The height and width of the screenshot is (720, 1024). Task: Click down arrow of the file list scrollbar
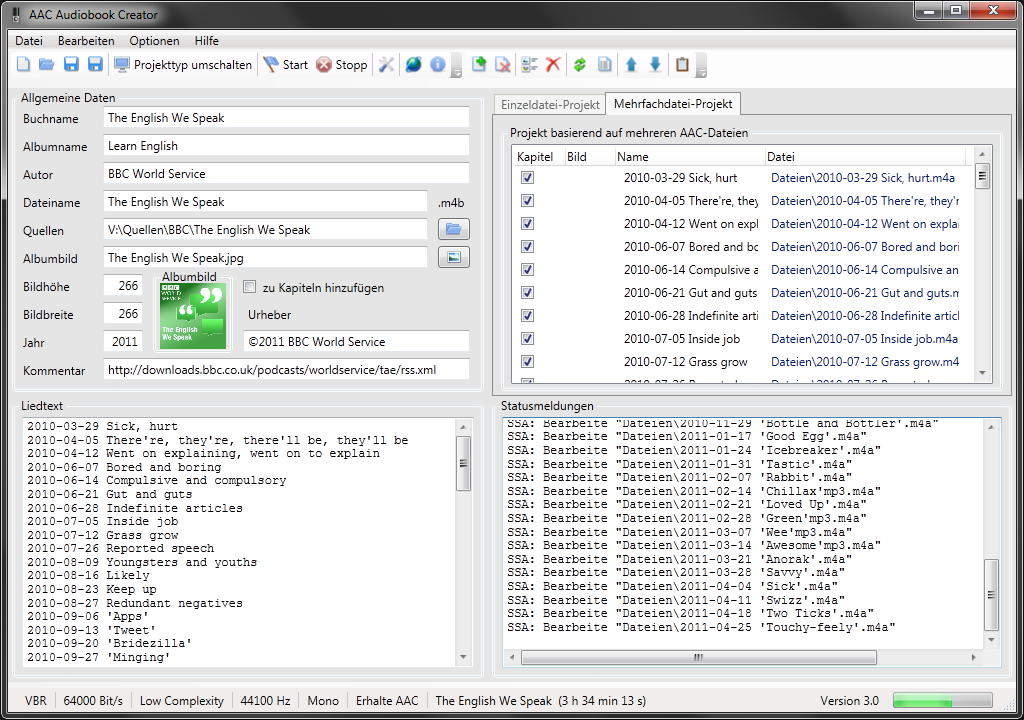982,373
